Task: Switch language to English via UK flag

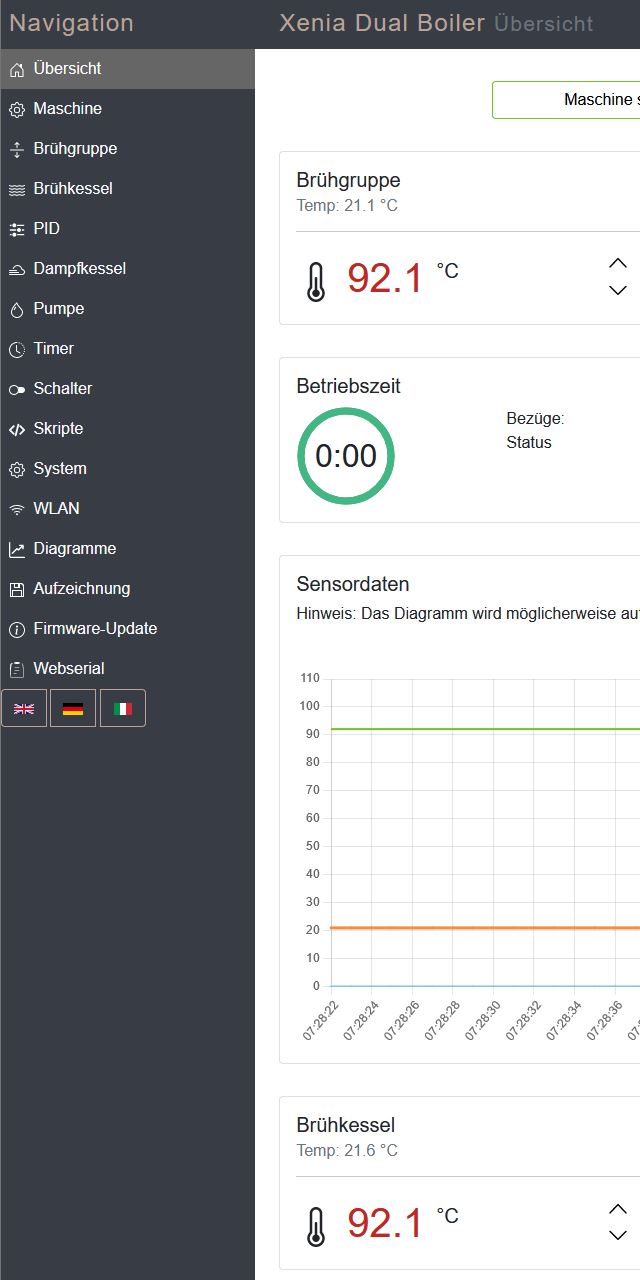Action: pyautogui.click(x=24, y=708)
